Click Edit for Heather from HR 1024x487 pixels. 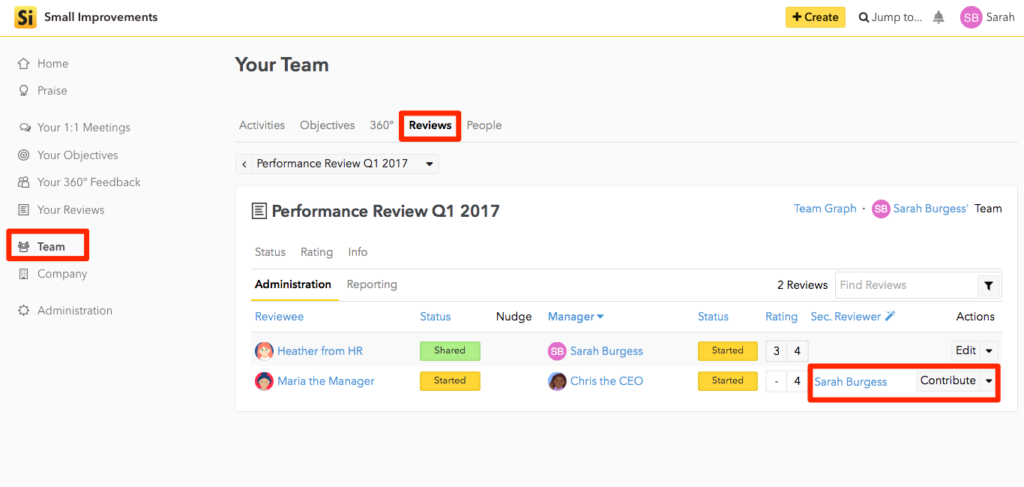(966, 351)
